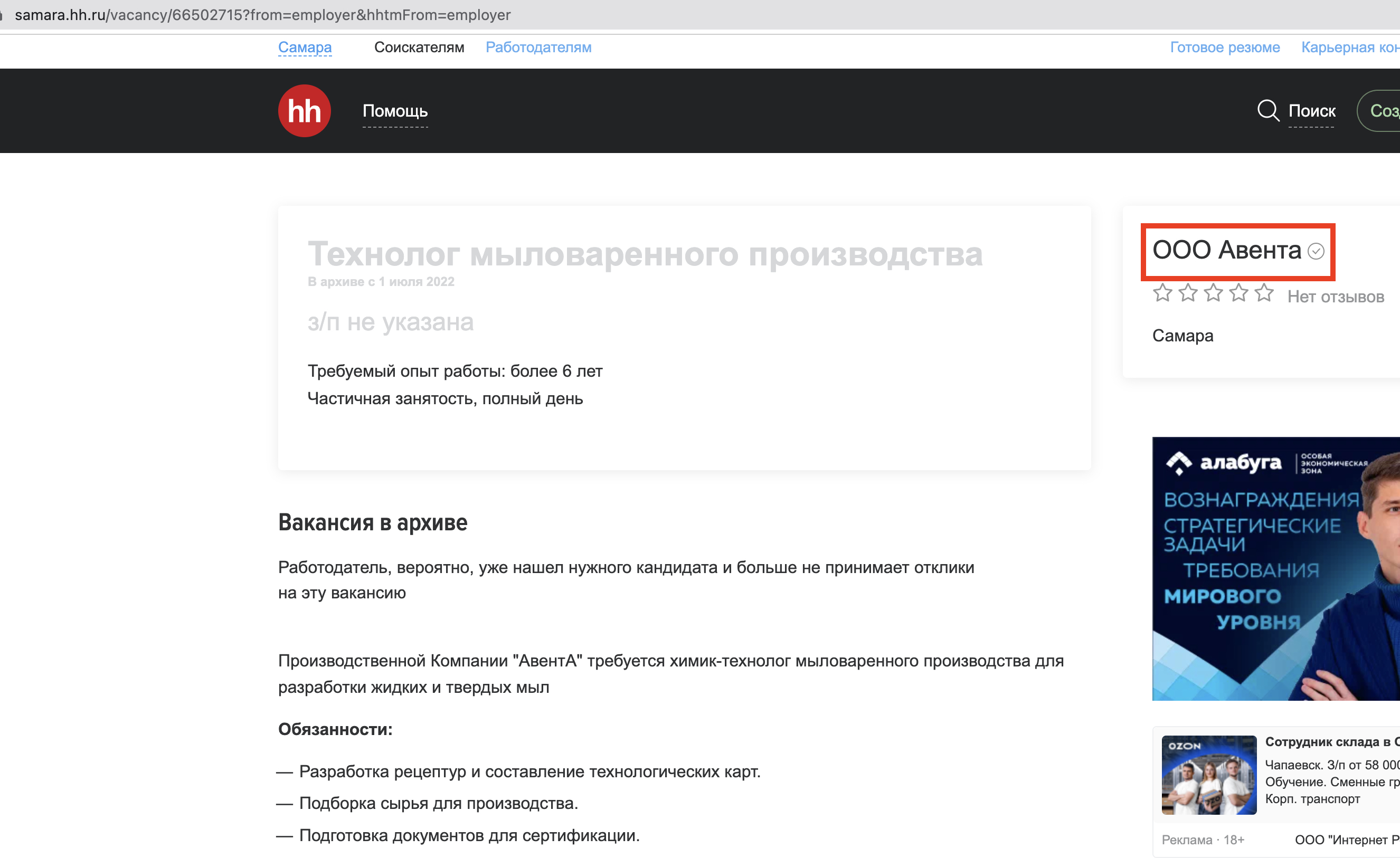Click the Алабуга logo in banner
The image size is (1400, 858).
click(x=1224, y=463)
